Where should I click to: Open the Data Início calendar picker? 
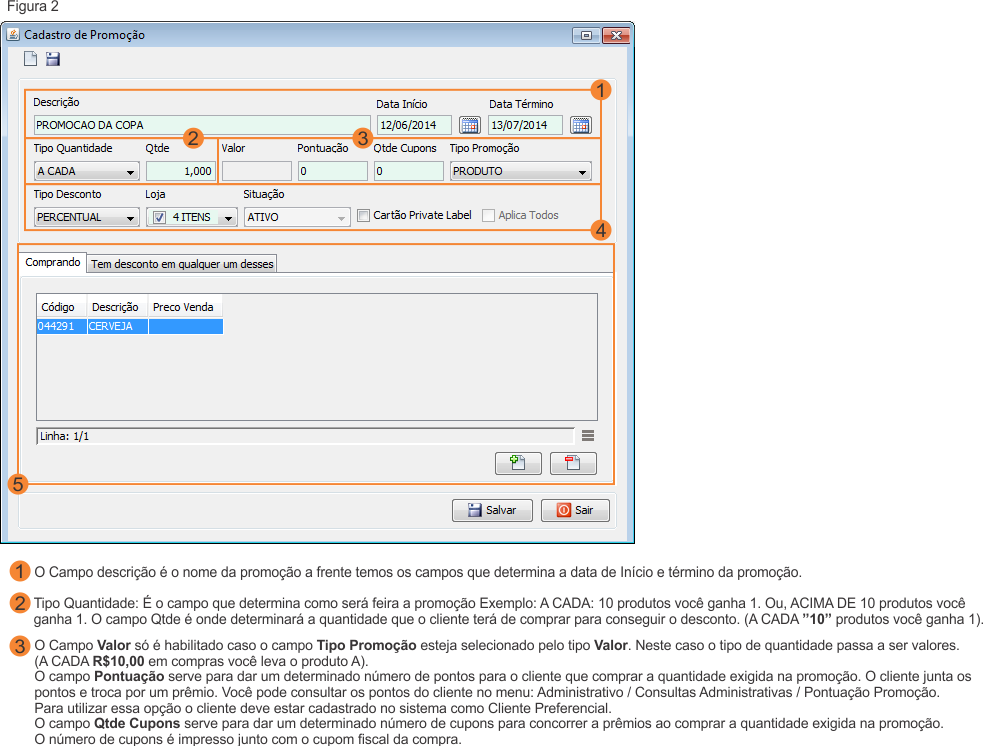470,125
